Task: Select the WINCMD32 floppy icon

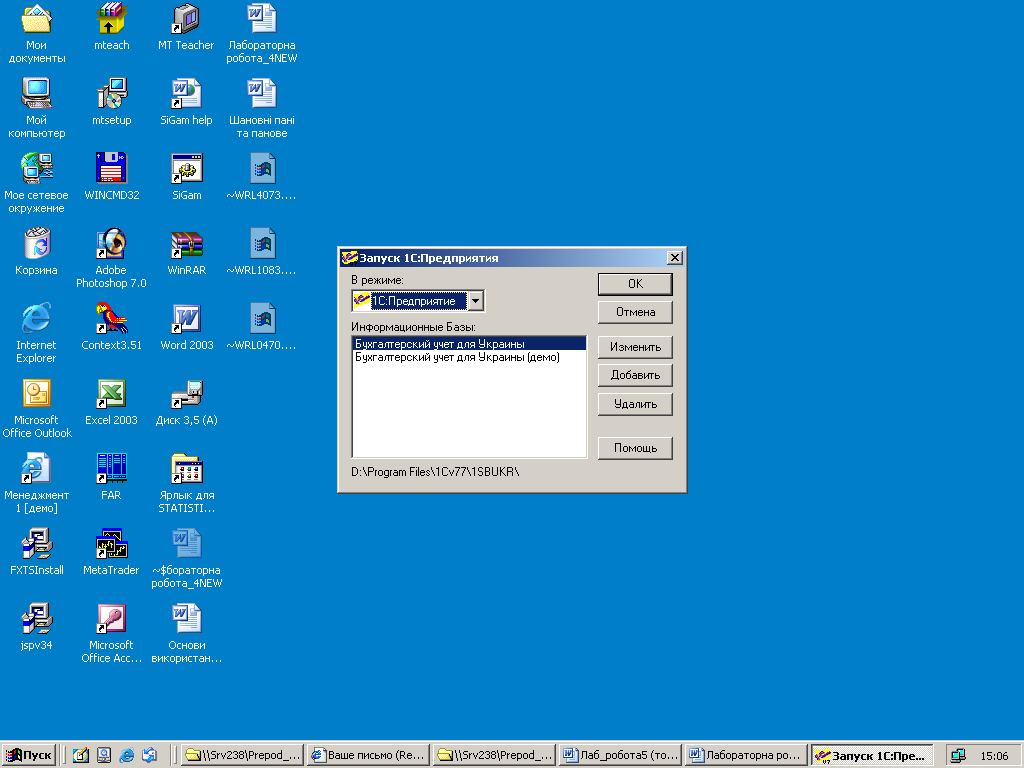Action: click(x=112, y=169)
